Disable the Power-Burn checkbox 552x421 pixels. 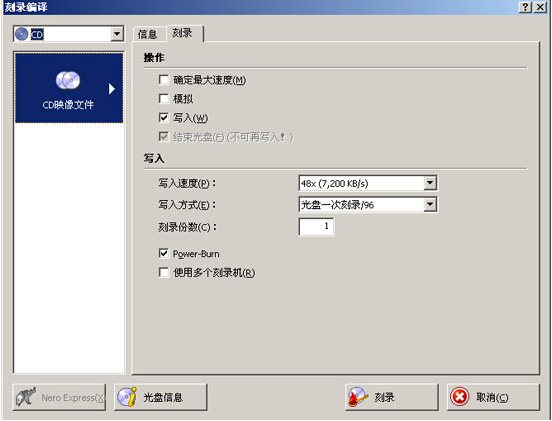(x=164, y=253)
